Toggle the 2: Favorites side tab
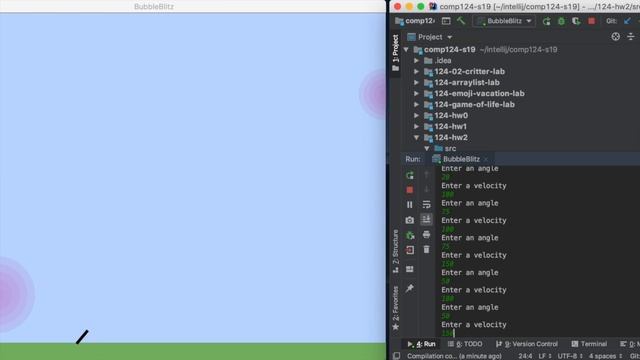The width and height of the screenshot is (640, 360). click(396, 308)
